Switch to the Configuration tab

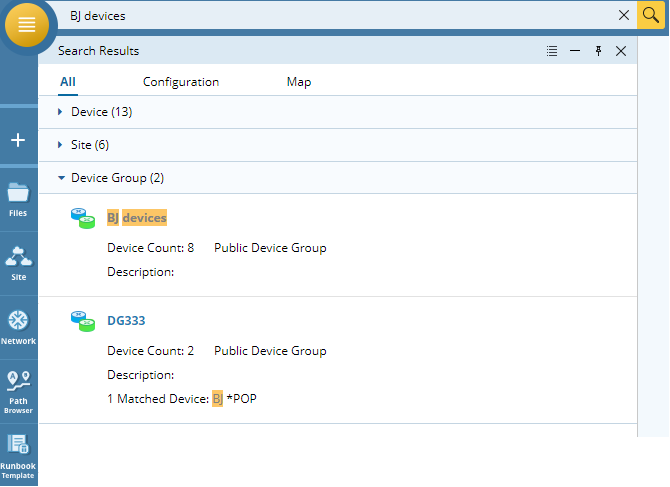coord(181,82)
